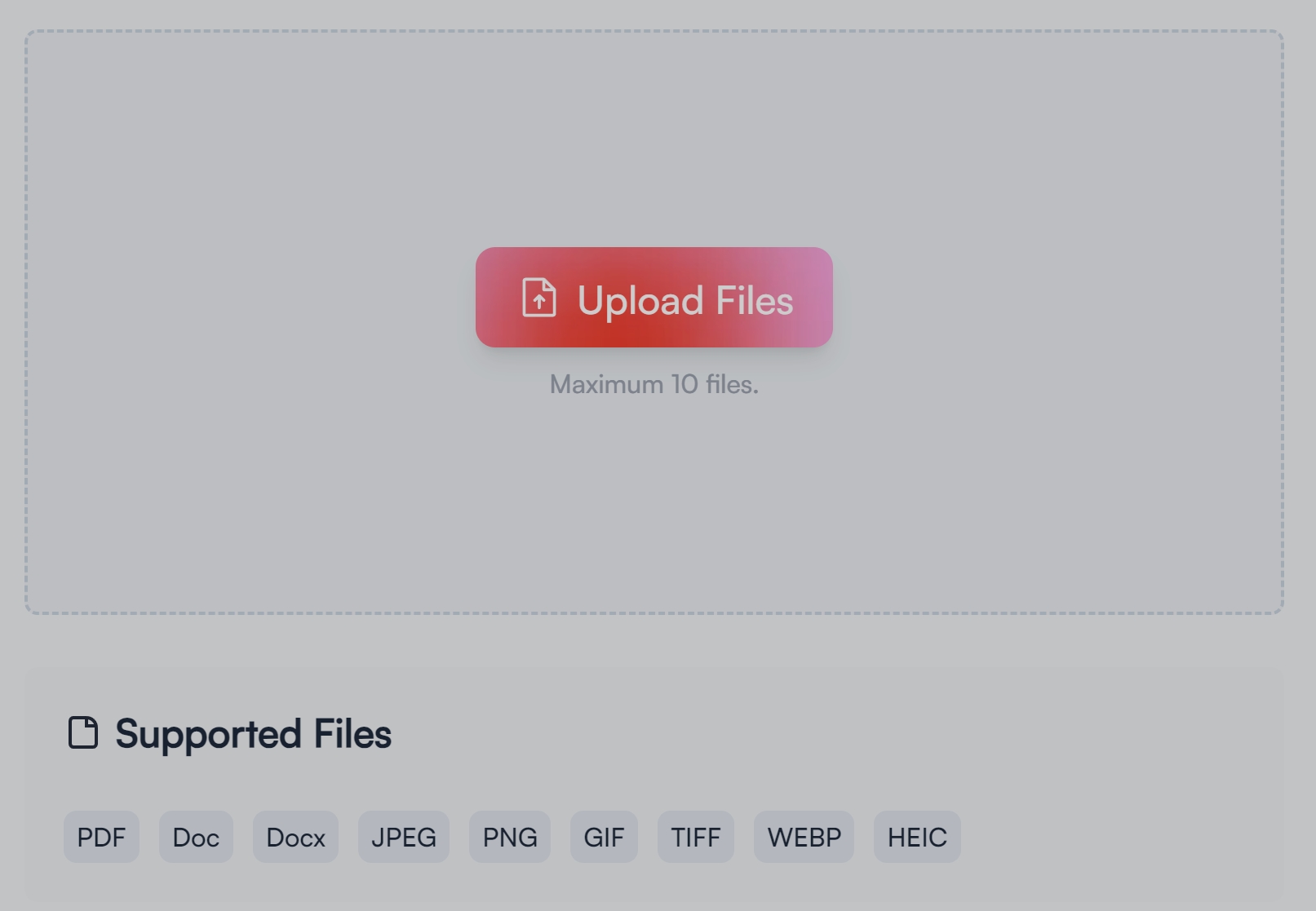Select the PDF format chip
1316x911 pixels.
pos(101,837)
